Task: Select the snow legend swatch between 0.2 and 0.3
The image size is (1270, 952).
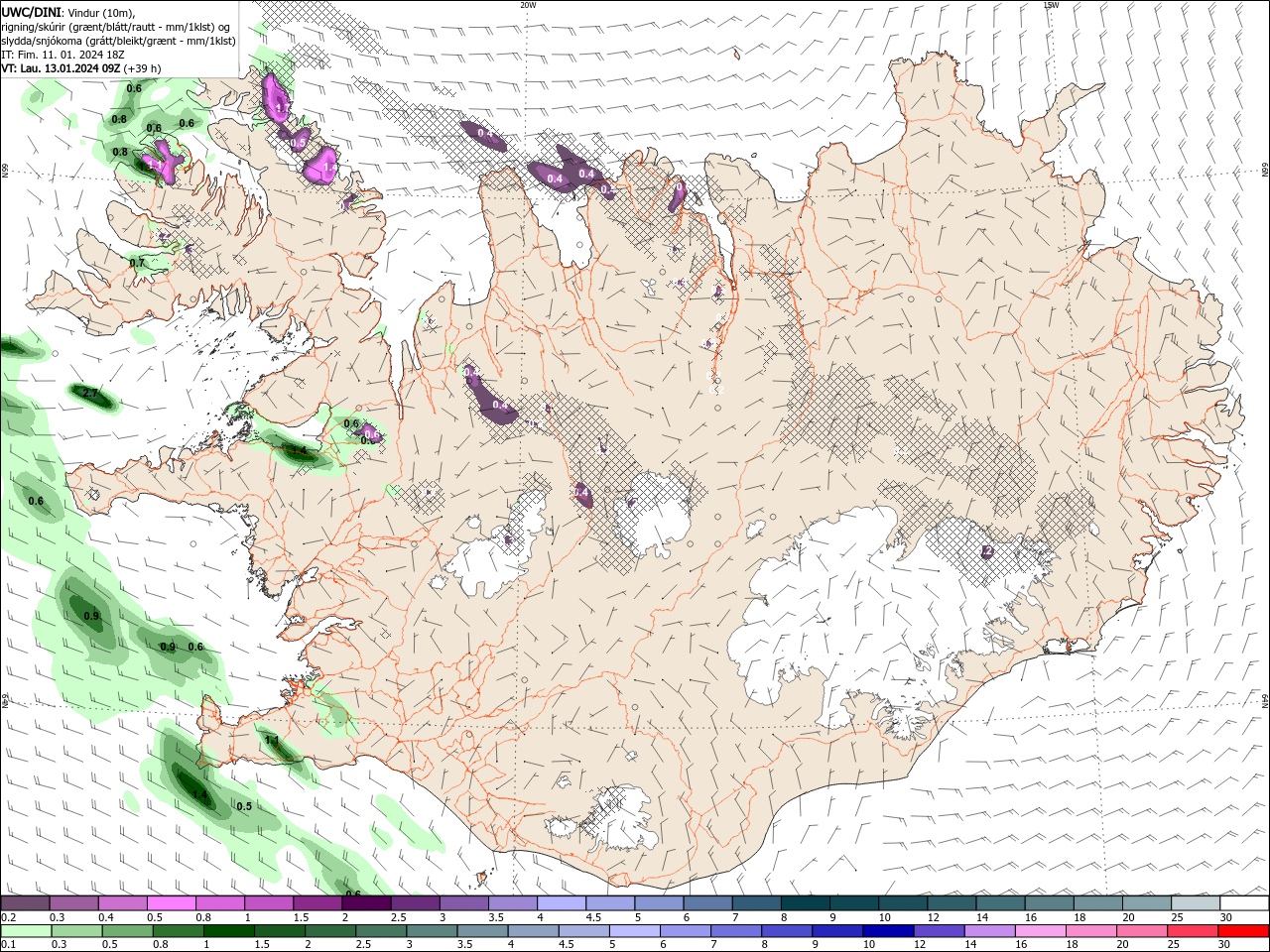Action: (x=26, y=903)
